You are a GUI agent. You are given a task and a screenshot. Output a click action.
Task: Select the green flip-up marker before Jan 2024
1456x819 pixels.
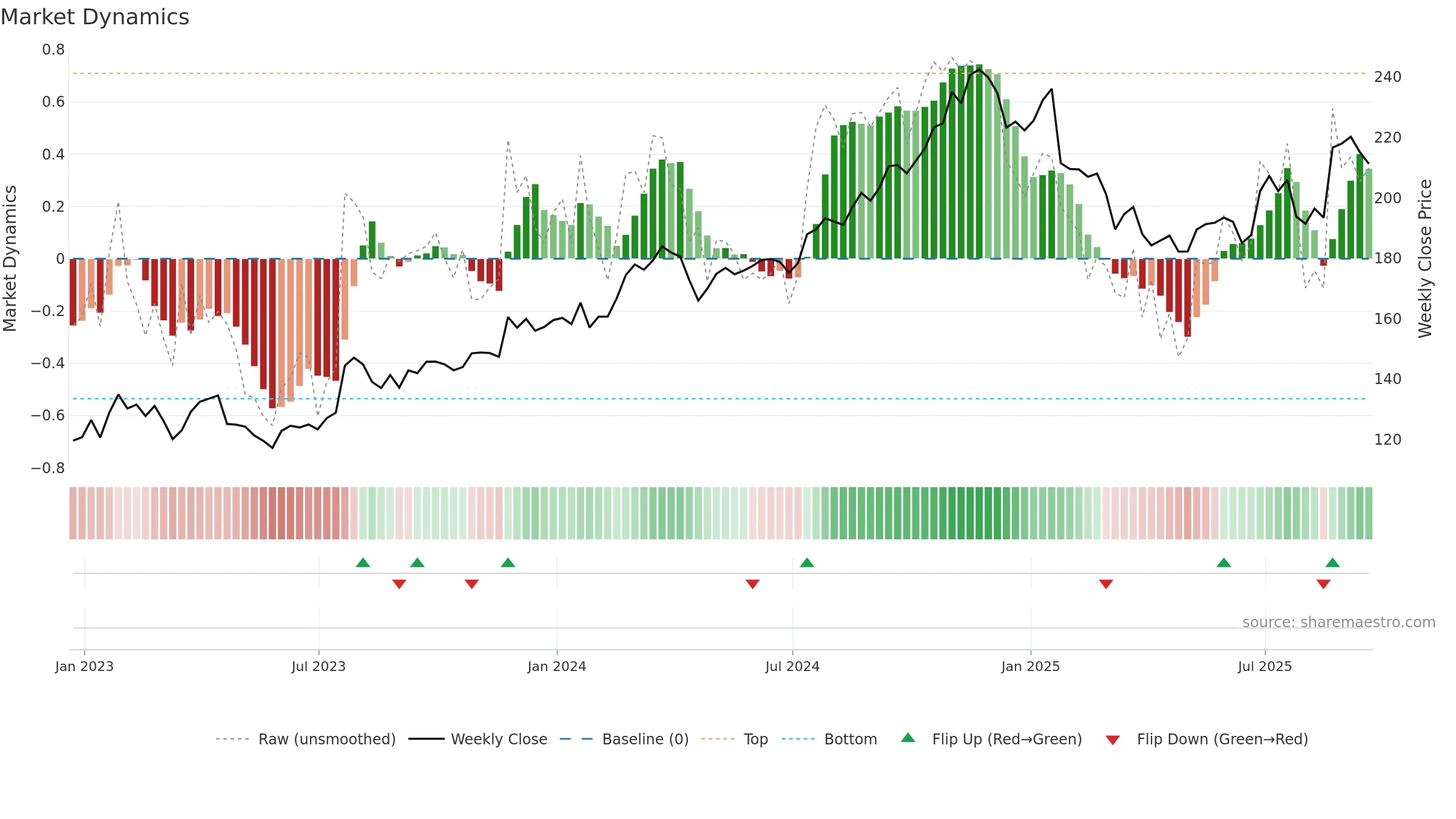pyautogui.click(x=508, y=562)
